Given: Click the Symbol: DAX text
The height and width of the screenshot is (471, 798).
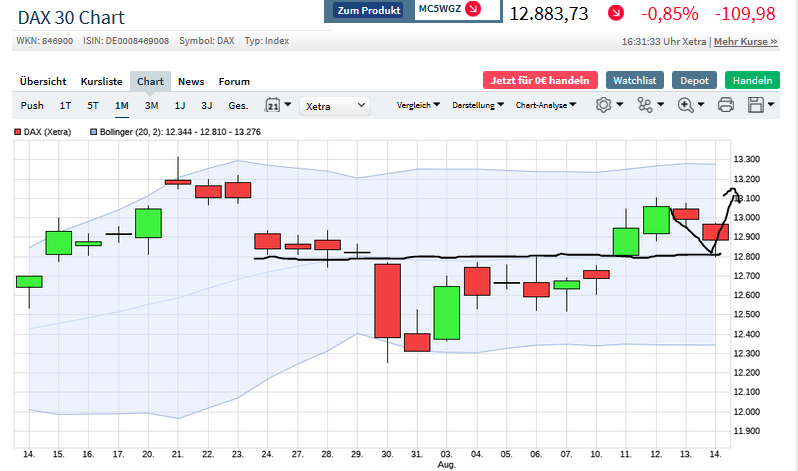Looking at the screenshot, I should [x=207, y=41].
